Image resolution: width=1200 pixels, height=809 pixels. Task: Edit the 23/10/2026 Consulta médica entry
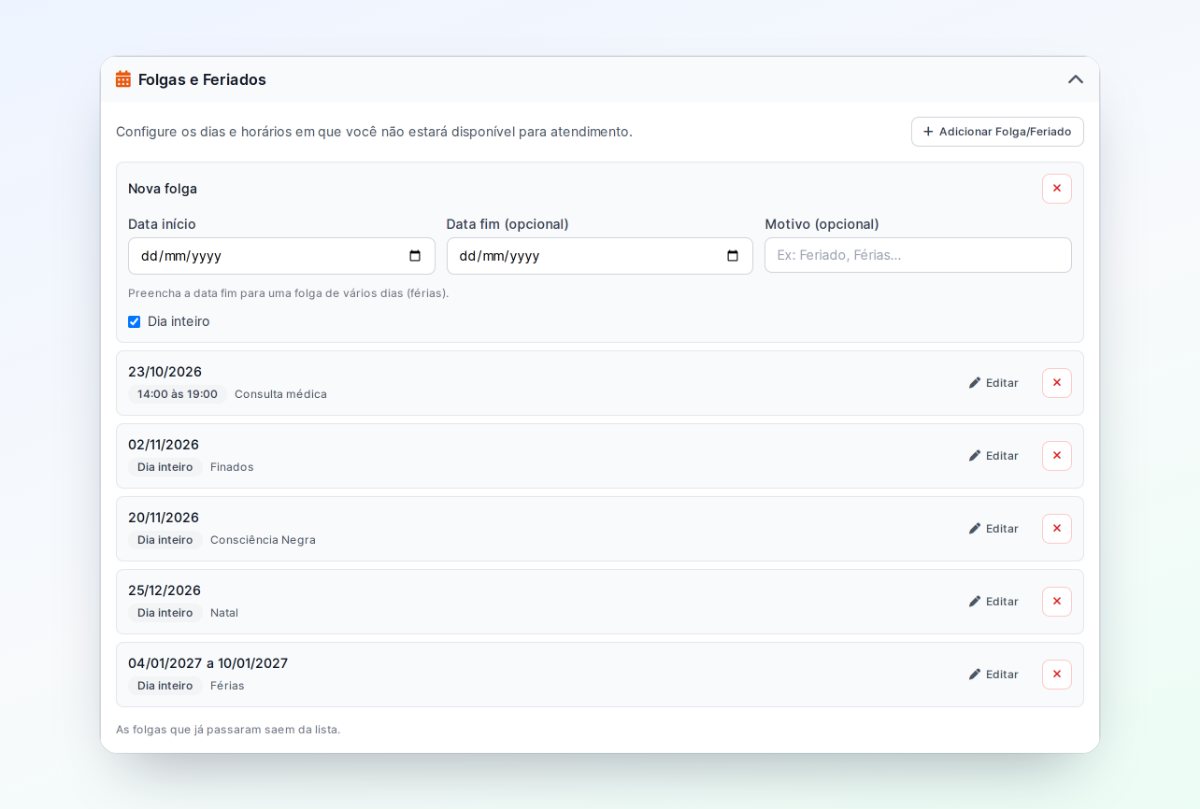993,383
